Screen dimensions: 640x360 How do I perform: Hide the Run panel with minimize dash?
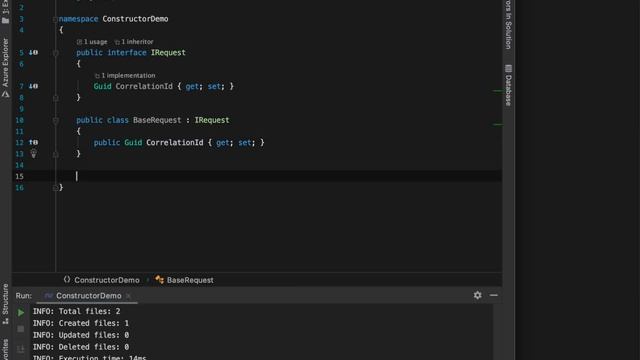[x=493, y=295]
